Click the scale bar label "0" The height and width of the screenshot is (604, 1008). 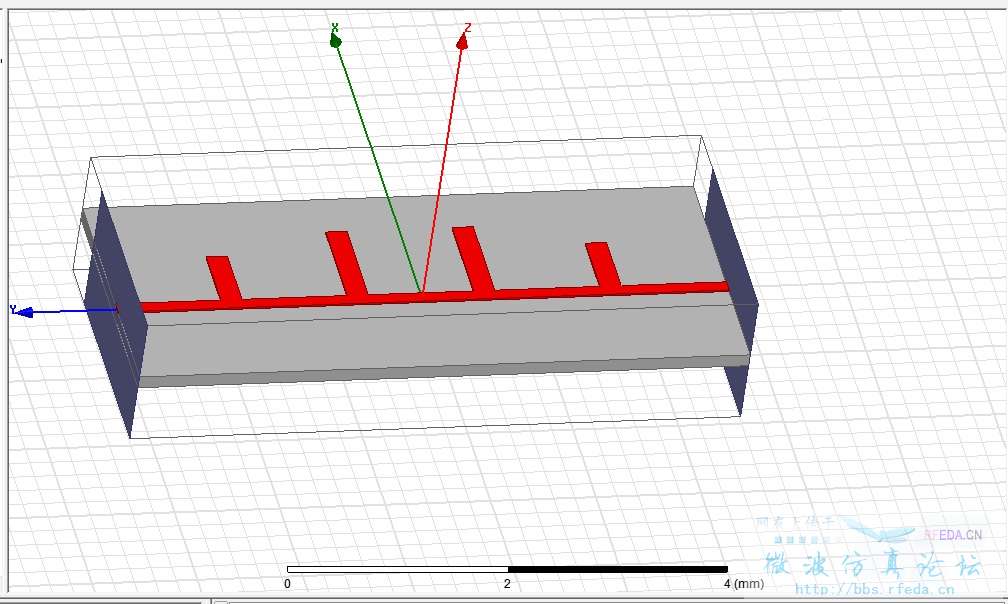pos(287,583)
